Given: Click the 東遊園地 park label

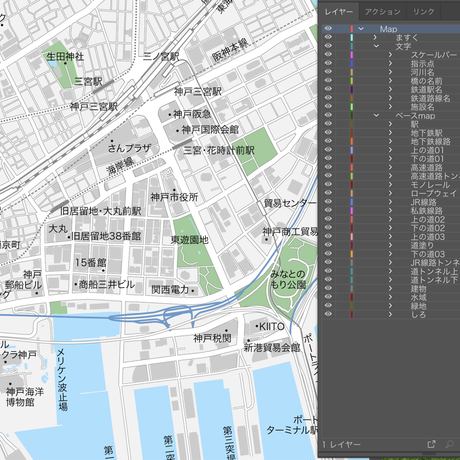Looking at the screenshot, I should 189,240.
